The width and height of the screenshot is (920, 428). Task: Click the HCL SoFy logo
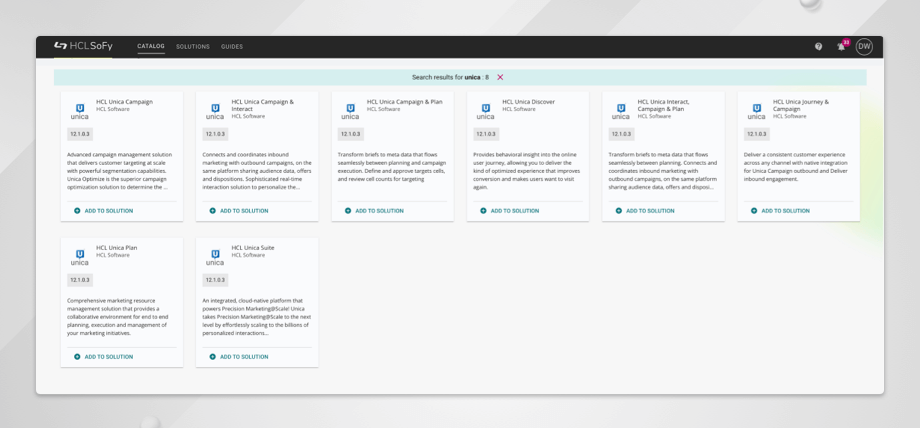point(83,46)
